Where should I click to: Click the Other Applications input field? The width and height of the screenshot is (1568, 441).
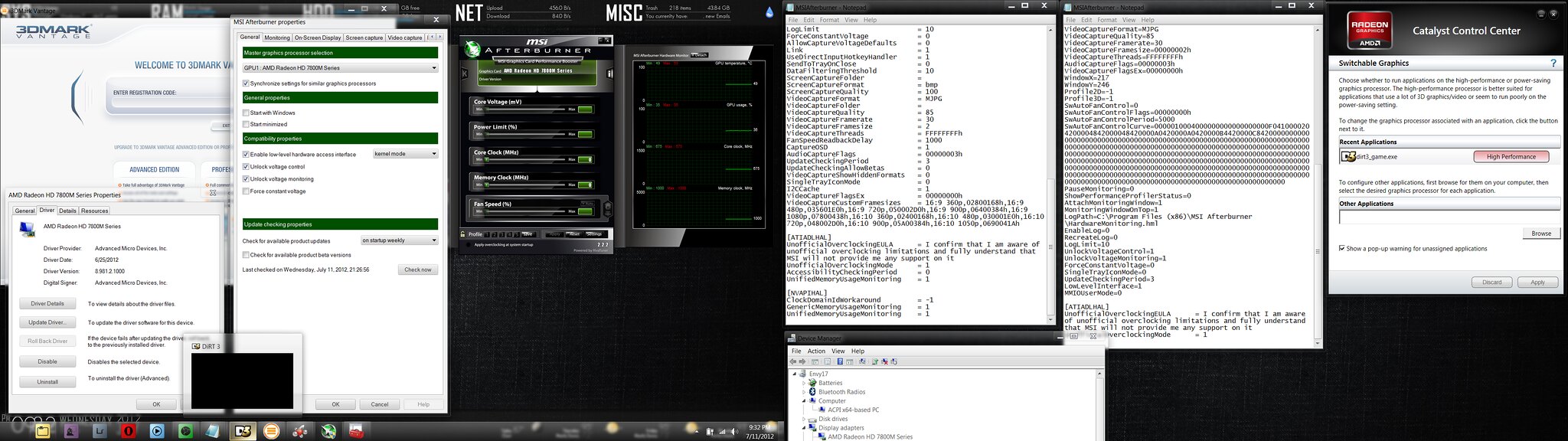coord(1449,218)
